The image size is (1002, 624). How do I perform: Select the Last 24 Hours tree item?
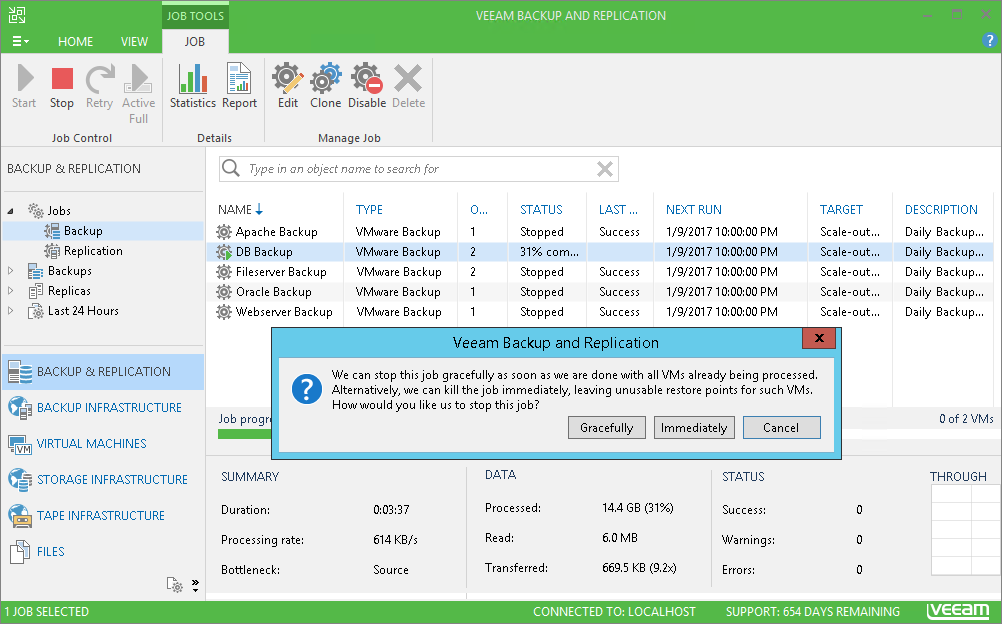83,311
